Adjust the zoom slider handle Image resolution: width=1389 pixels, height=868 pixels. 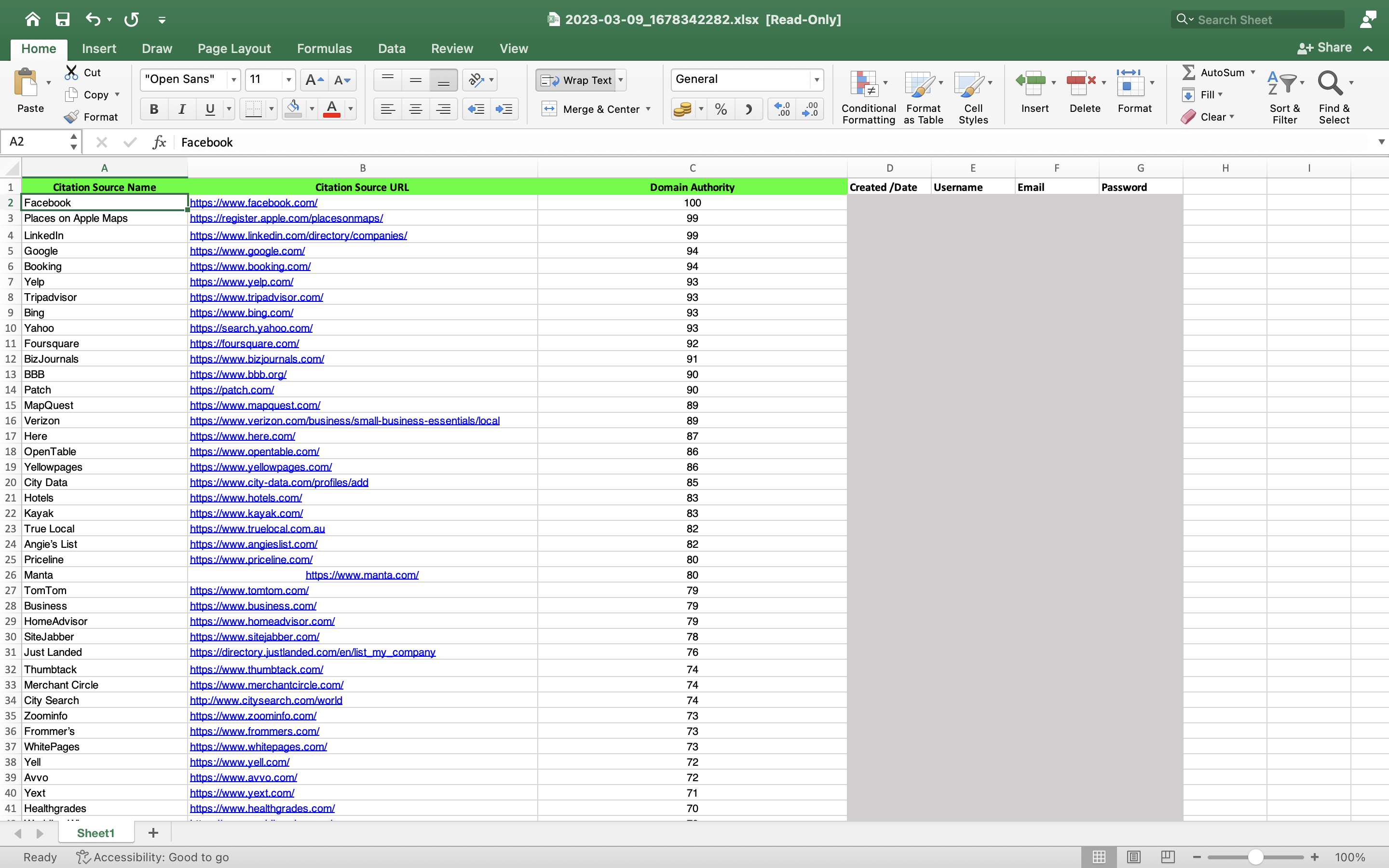[1255, 857]
